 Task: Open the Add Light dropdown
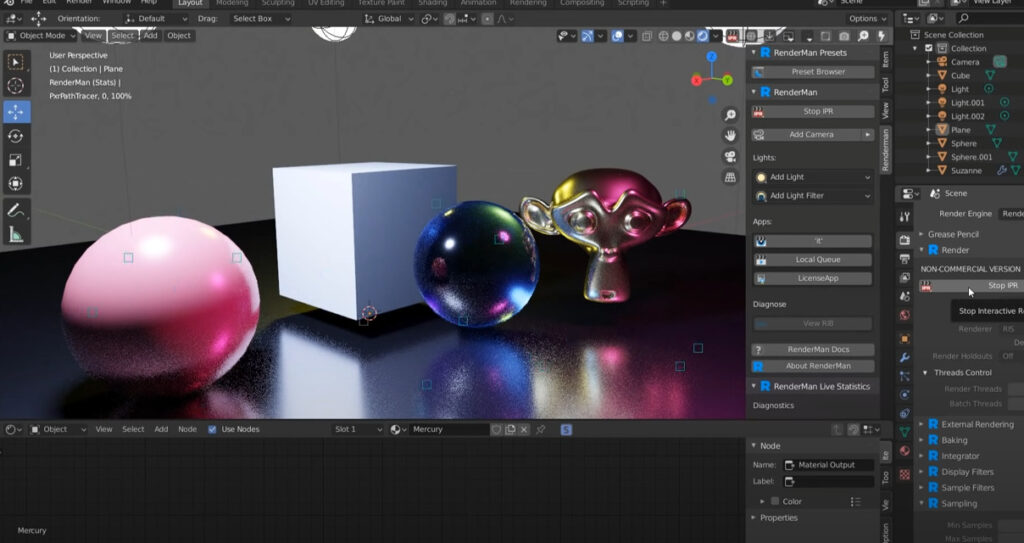point(812,177)
